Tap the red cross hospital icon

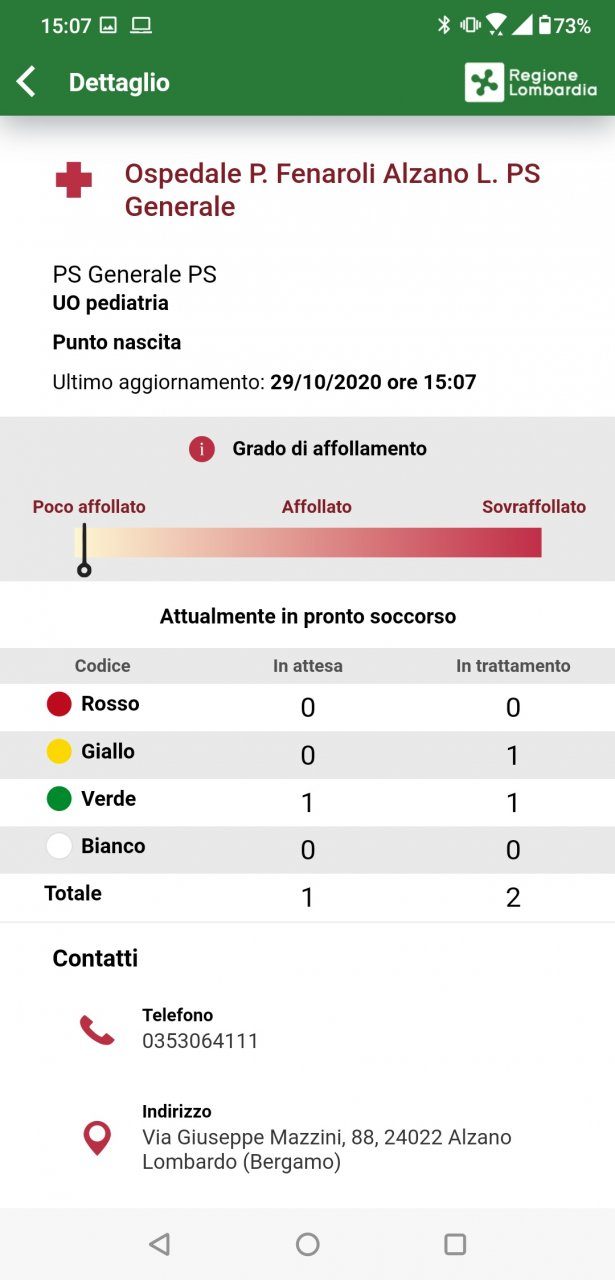[73, 181]
